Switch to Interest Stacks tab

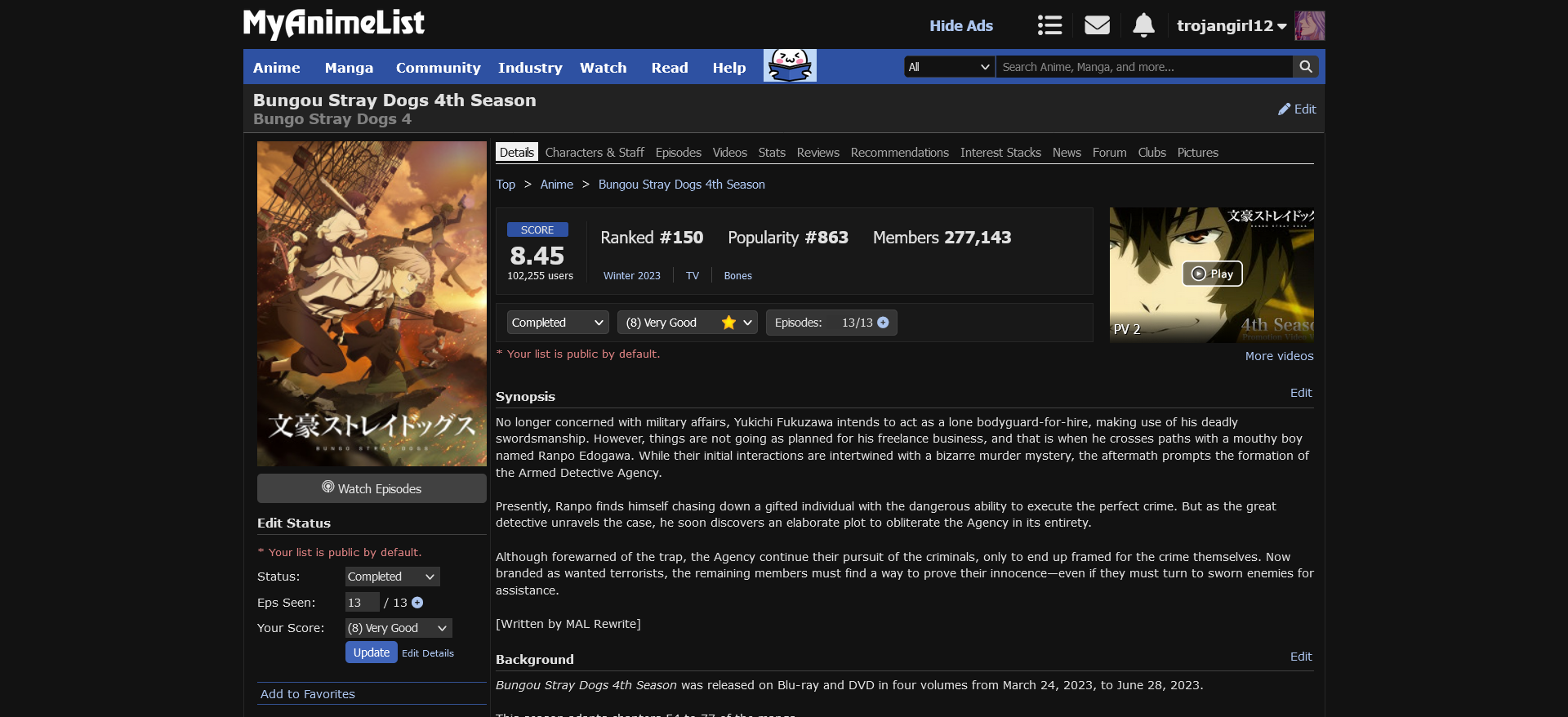coord(1000,153)
